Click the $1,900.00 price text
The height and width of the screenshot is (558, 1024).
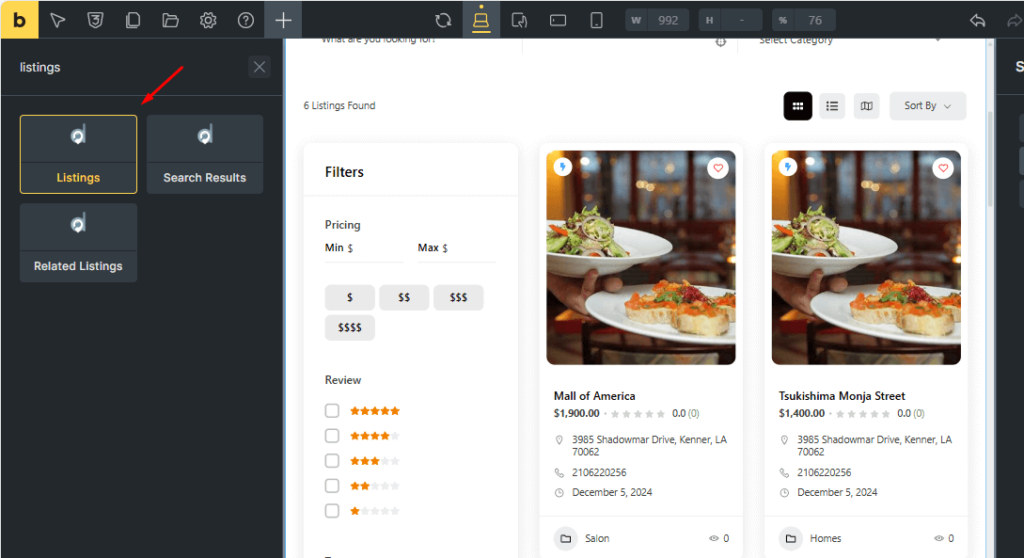coord(577,414)
